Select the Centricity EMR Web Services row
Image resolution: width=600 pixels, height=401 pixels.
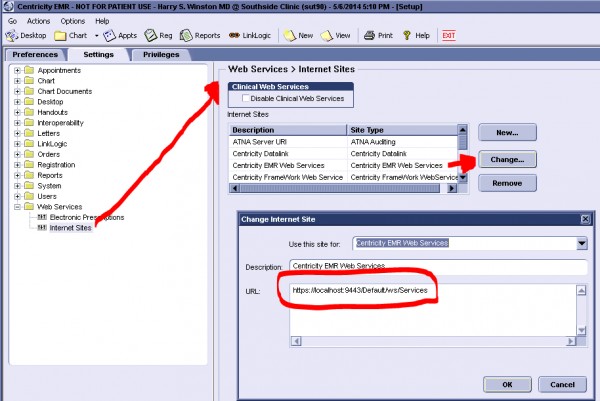click(x=343, y=165)
